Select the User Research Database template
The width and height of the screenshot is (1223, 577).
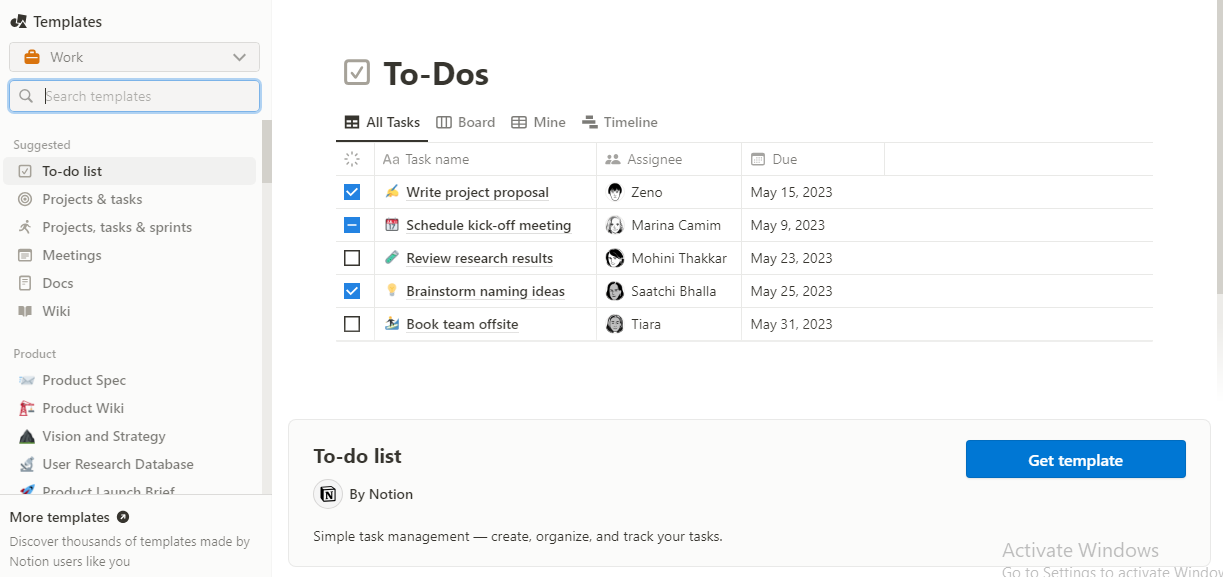click(x=117, y=464)
